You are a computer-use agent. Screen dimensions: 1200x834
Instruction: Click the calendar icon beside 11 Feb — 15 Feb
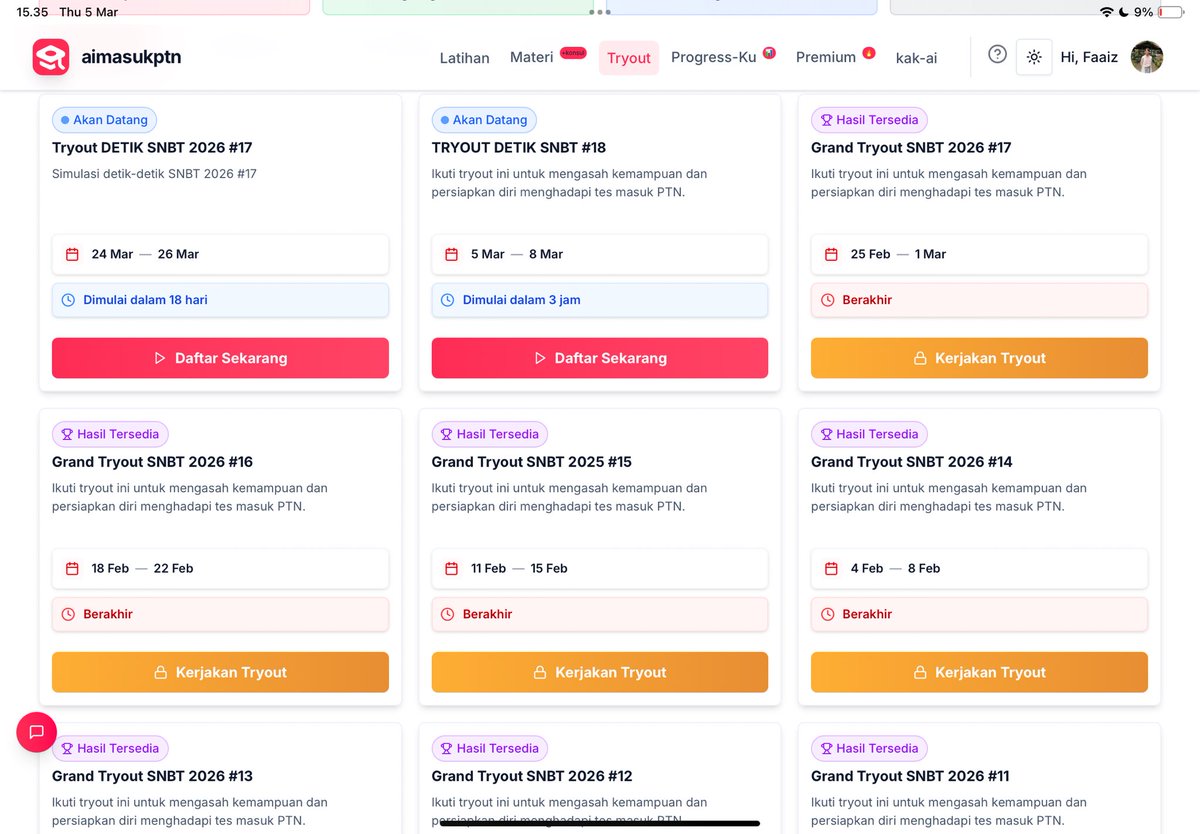[x=451, y=568]
